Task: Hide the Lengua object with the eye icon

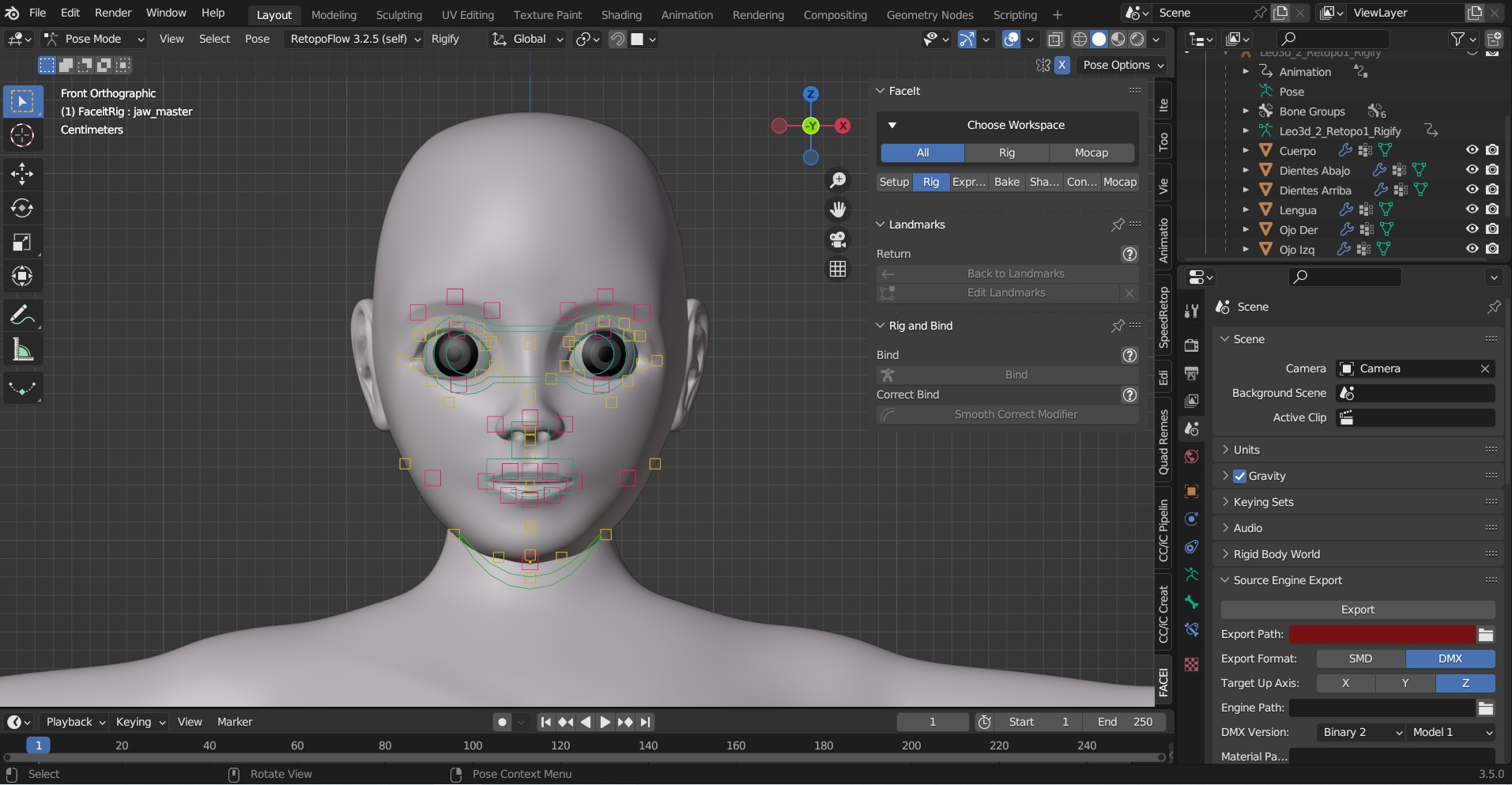Action: coord(1472,209)
